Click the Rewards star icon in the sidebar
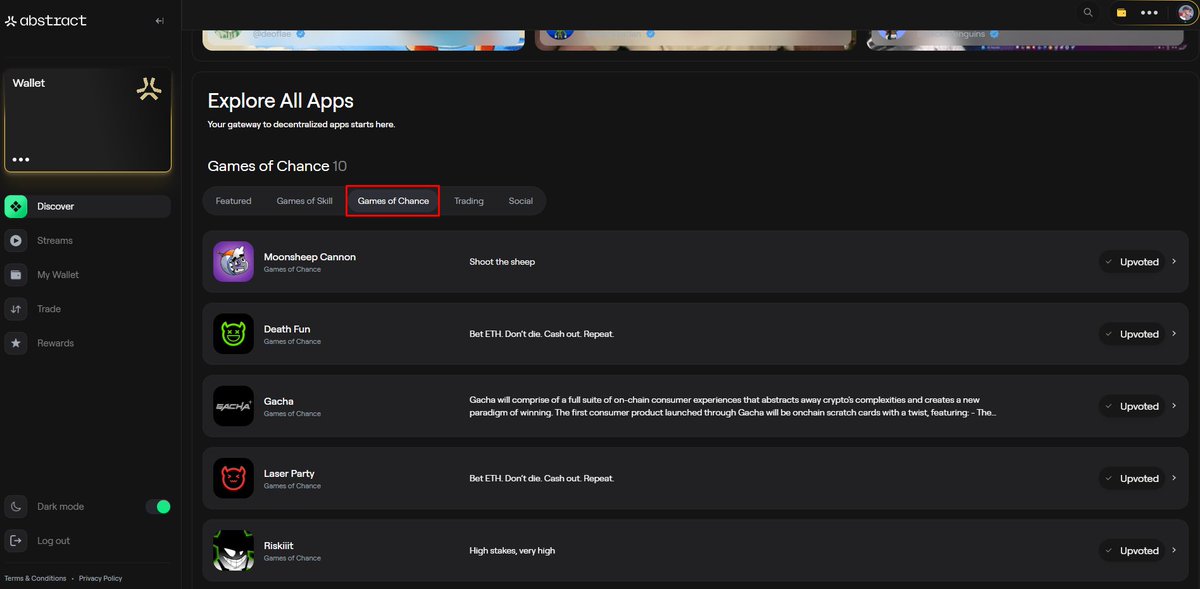 [x=16, y=343]
